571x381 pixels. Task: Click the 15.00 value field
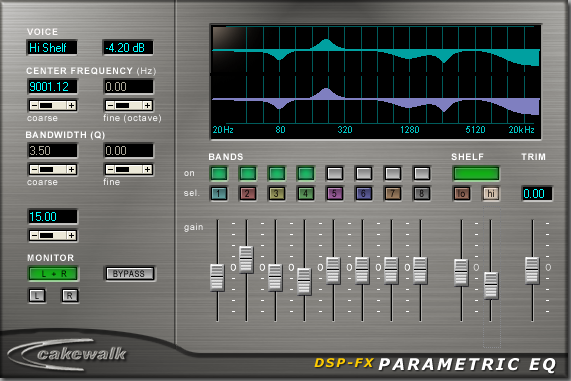tap(52, 217)
